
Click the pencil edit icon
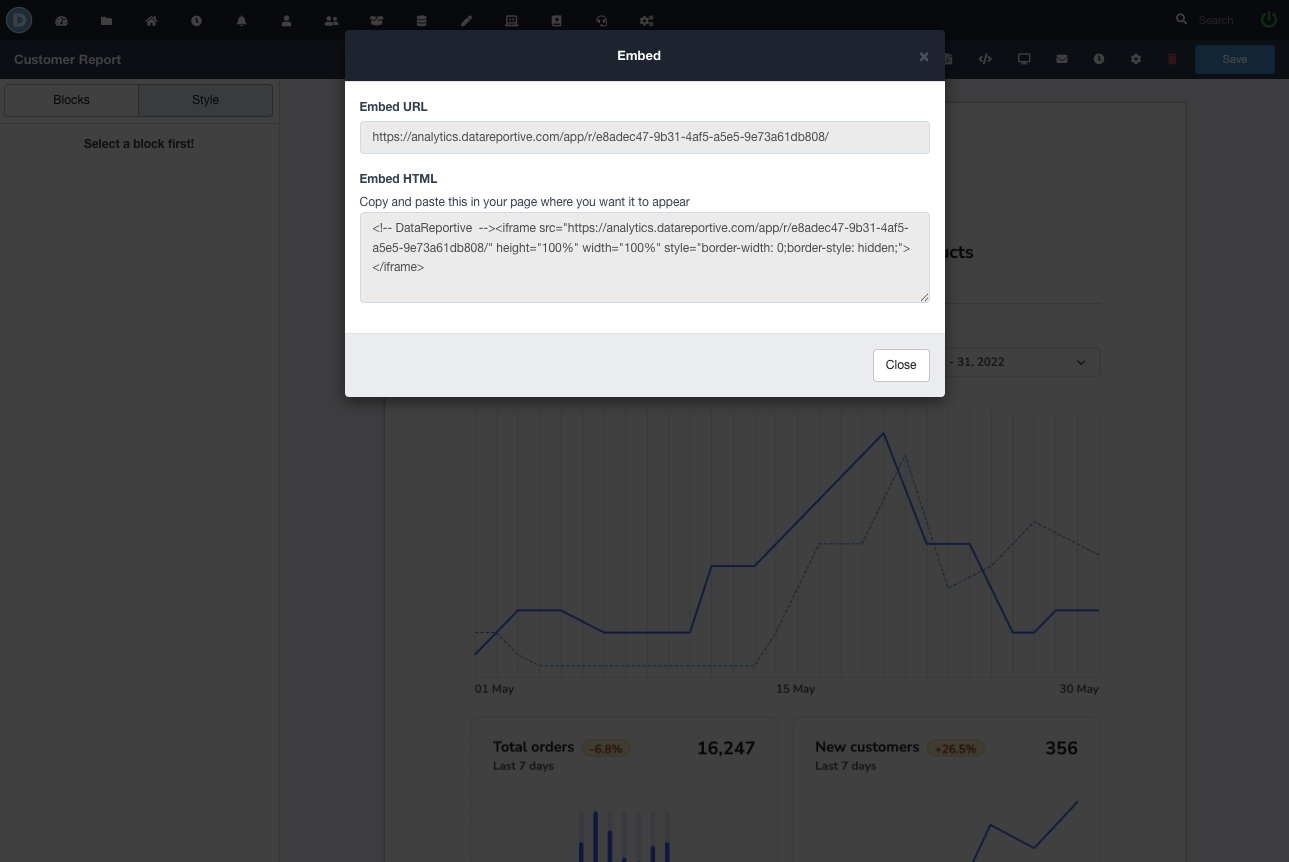[x=466, y=20]
